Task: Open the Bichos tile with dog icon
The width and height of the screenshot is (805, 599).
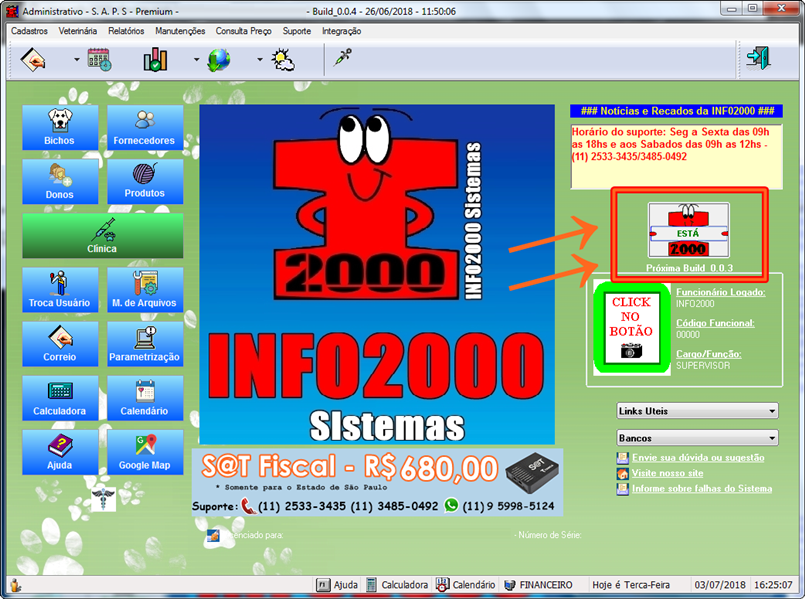Action: coord(60,127)
